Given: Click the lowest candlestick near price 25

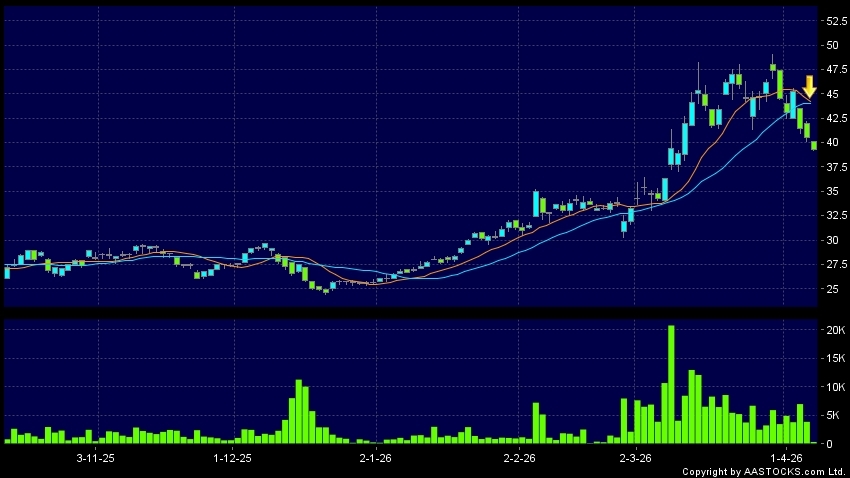Looking at the screenshot, I should pos(325,289).
